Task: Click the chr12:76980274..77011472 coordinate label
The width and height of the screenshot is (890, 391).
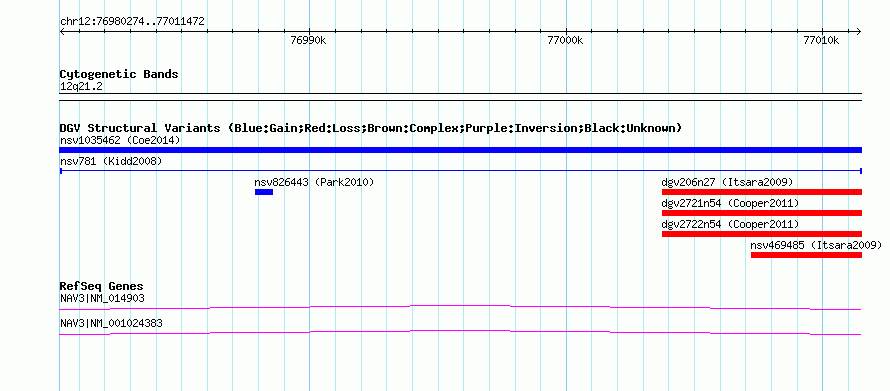Action: point(132,22)
